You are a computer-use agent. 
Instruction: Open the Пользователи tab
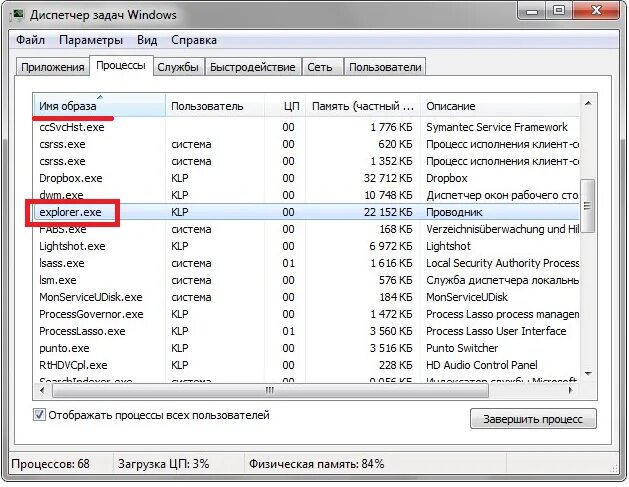[x=385, y=67]
